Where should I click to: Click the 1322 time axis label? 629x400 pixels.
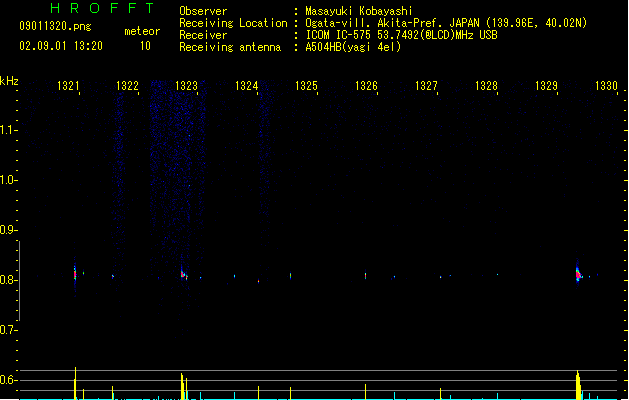pyautogui.click(x=127, y=86)
